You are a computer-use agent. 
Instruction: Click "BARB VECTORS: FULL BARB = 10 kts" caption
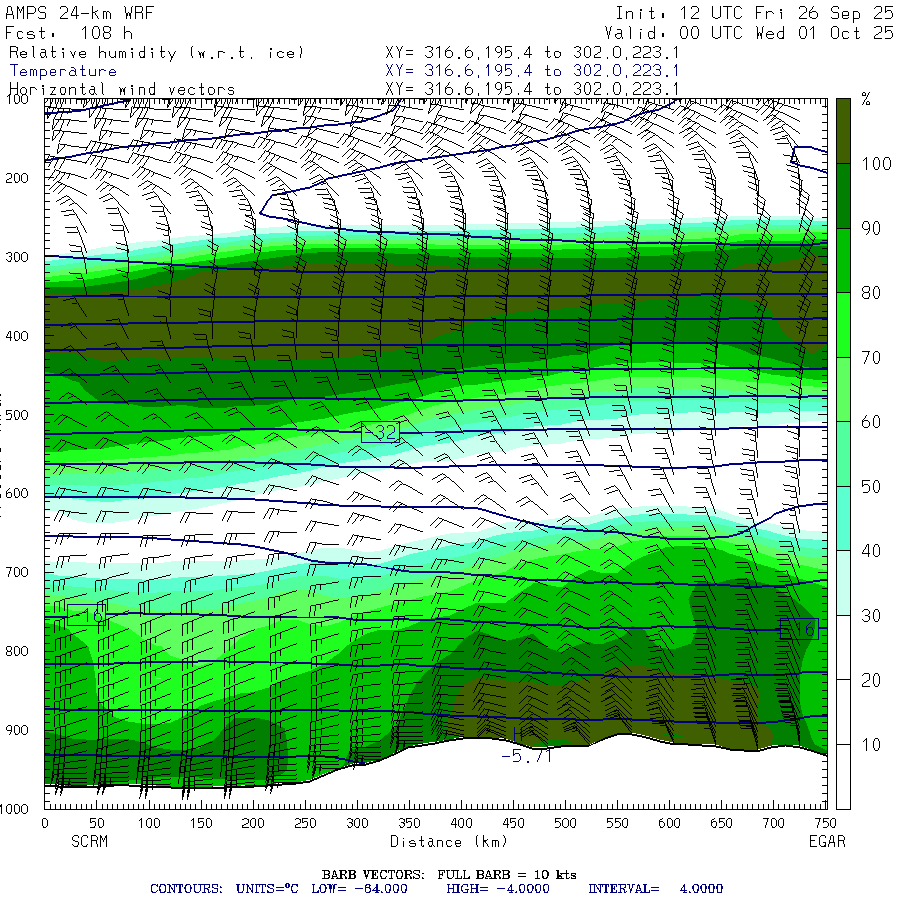pyautogui.click(x=449, y=875)
